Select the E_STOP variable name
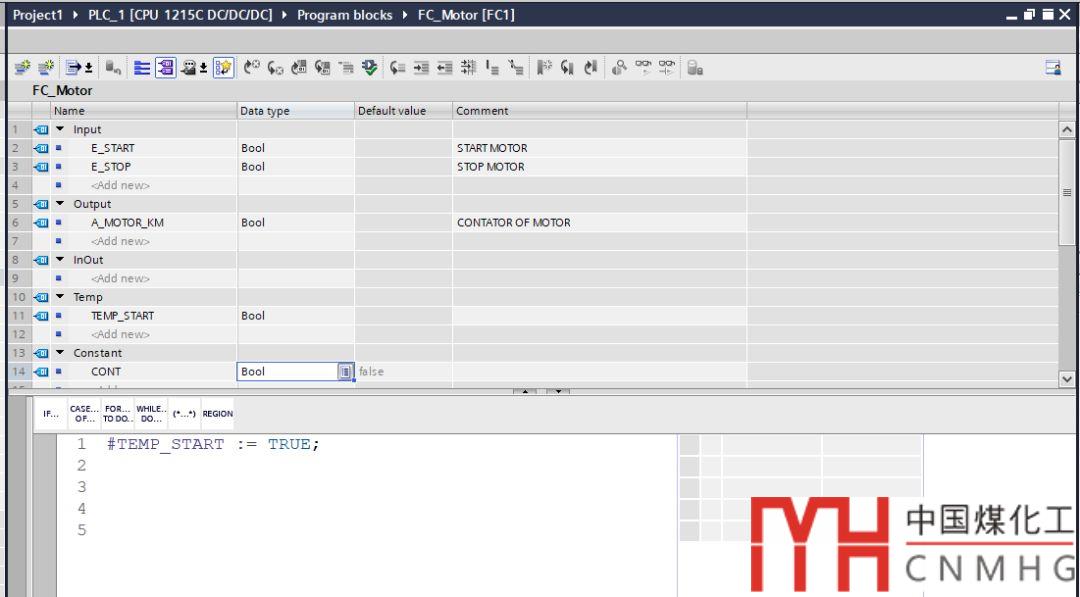 point(111,167)
